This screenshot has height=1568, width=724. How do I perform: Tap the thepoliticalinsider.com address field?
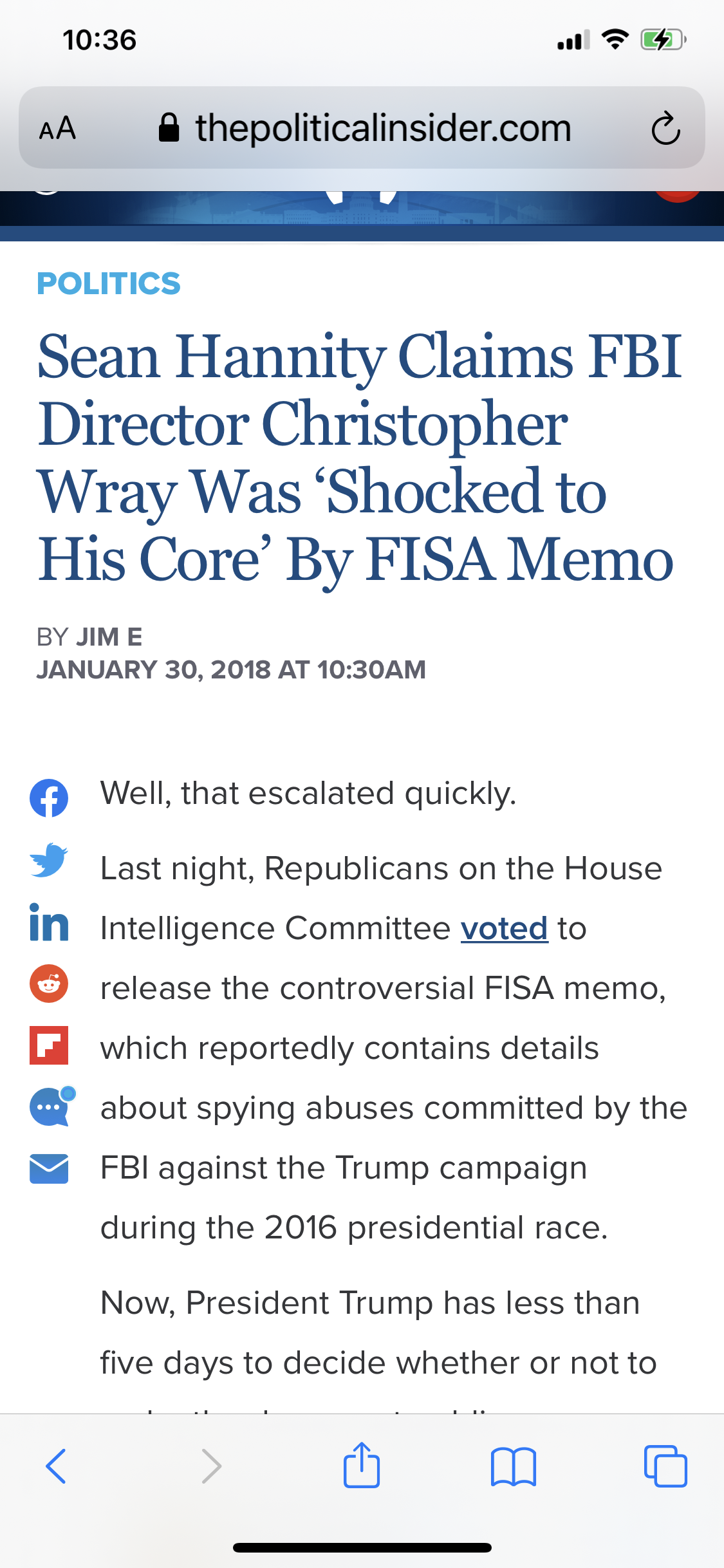pos(383,128)
